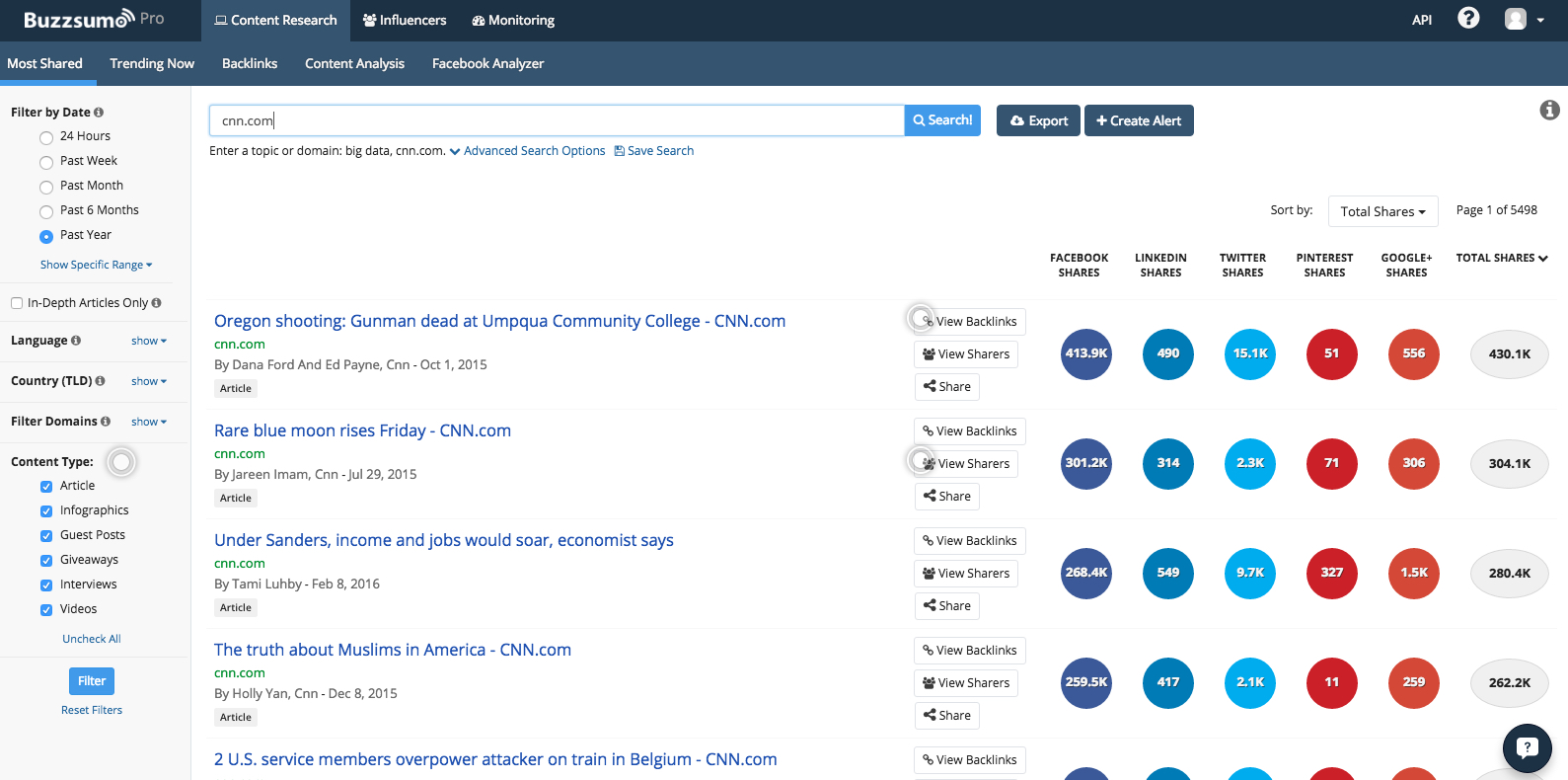Open the Monitoring tab

pyautogui.click(x=513, y=20)
